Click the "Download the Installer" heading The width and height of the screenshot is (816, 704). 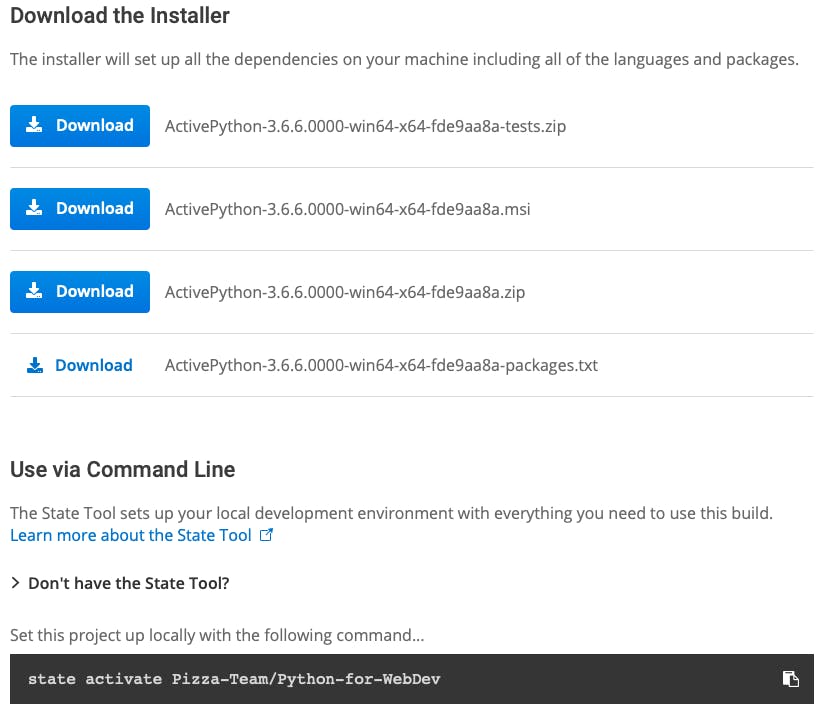(120, 16)
